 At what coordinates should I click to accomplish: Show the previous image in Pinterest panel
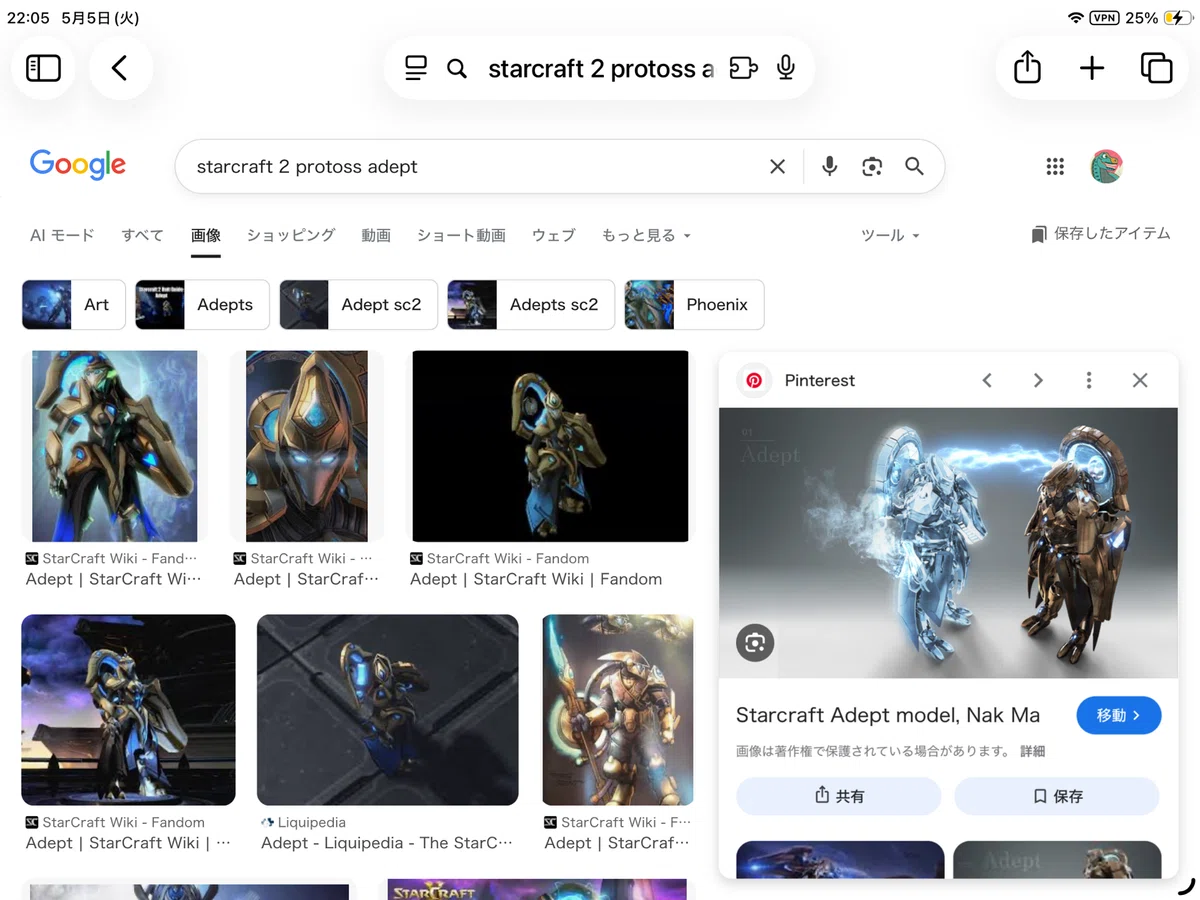point(987,380)
